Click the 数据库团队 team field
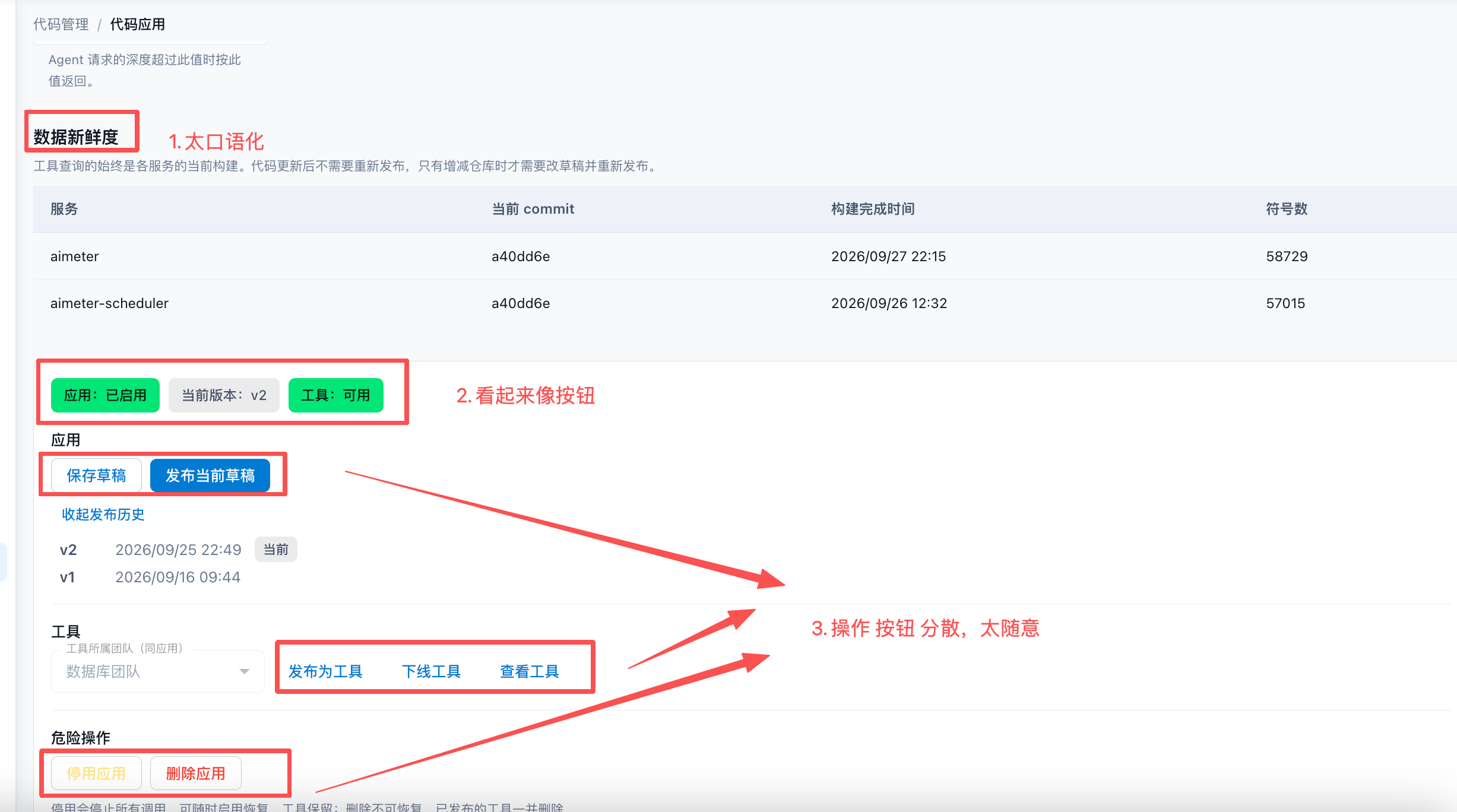Image resolution: width=1457 pixels, height=812 pixels. coord(158,671)
